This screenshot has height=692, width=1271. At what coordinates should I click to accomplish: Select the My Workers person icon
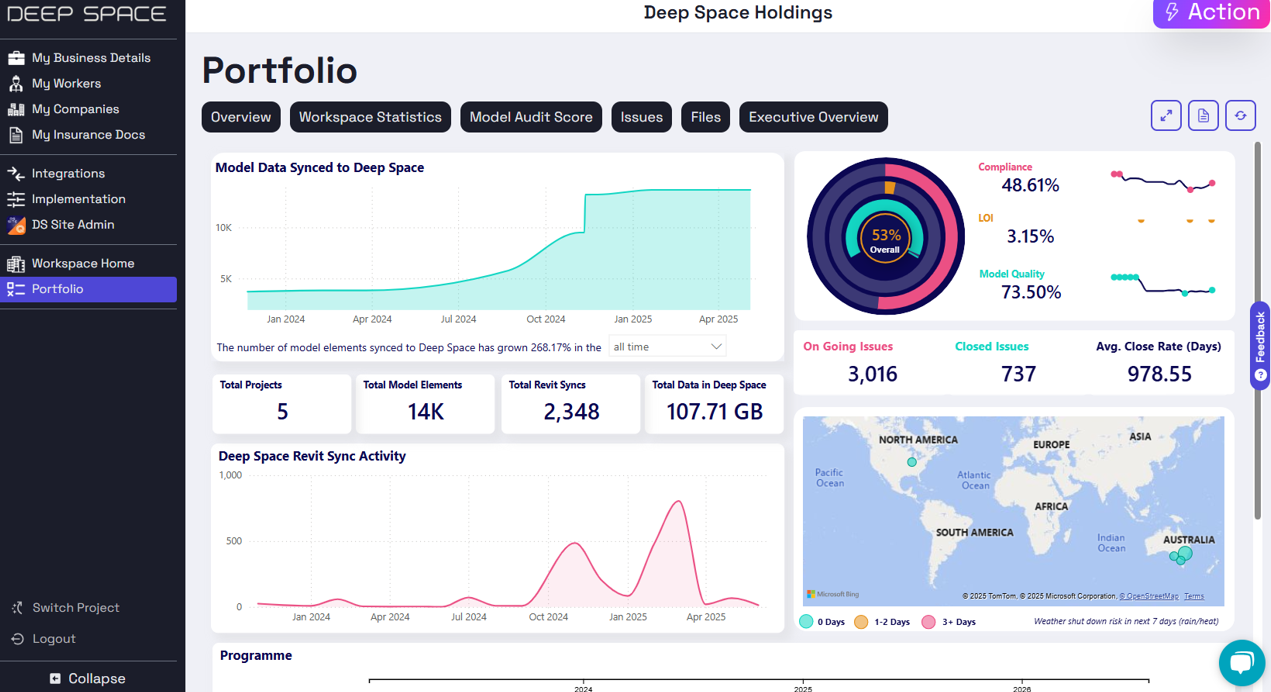[16, 84]
